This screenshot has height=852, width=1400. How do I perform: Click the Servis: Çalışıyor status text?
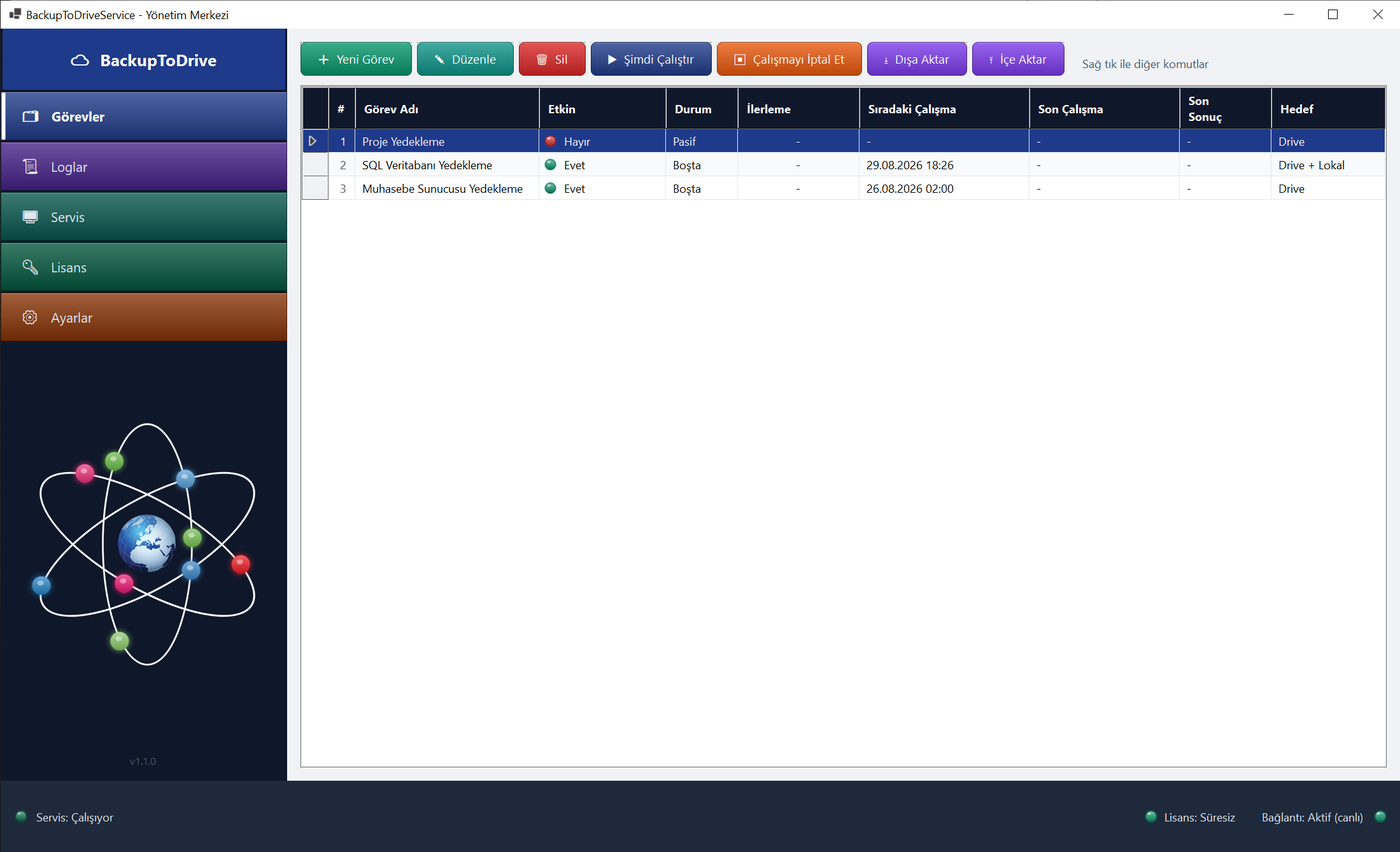(x=74, y=817)
